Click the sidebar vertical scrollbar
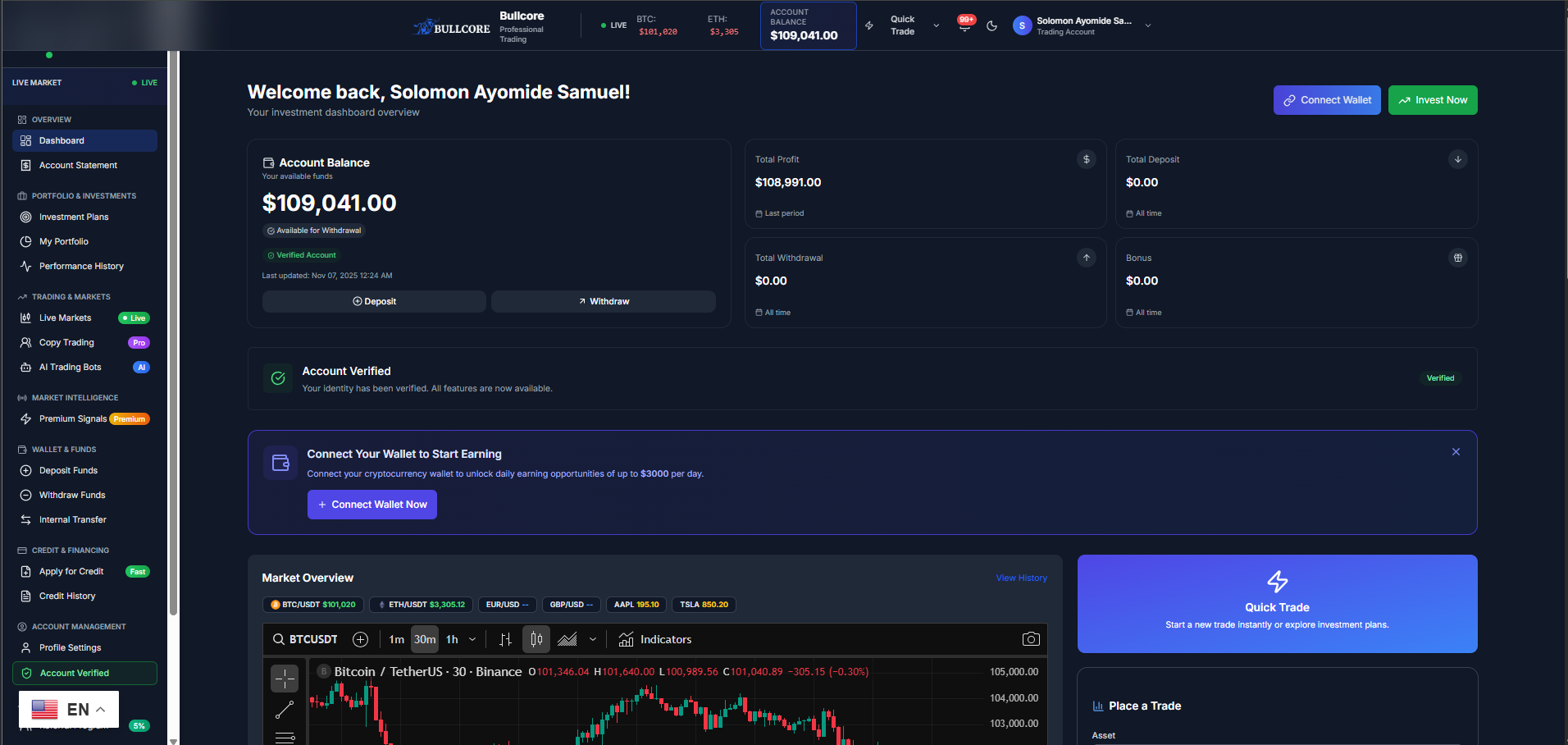1568x745 pixels. tap(173, 328)
